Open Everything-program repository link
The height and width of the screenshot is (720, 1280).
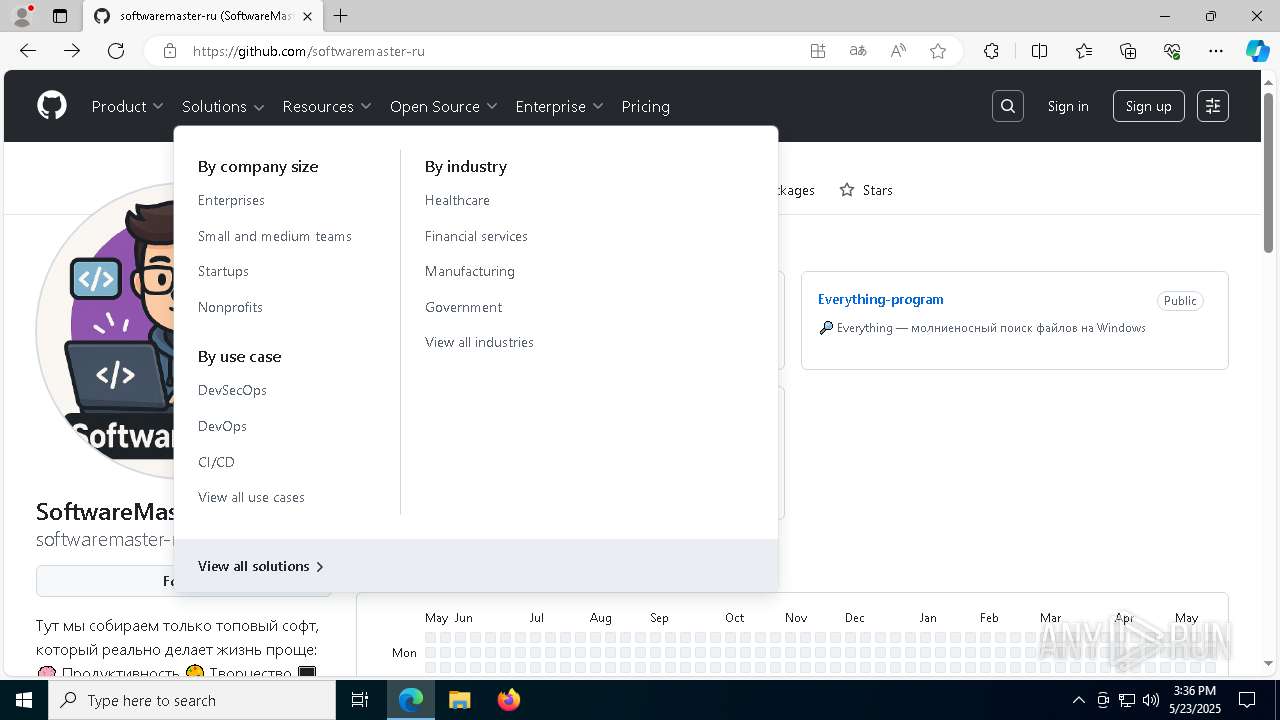(x=880, y=299)
